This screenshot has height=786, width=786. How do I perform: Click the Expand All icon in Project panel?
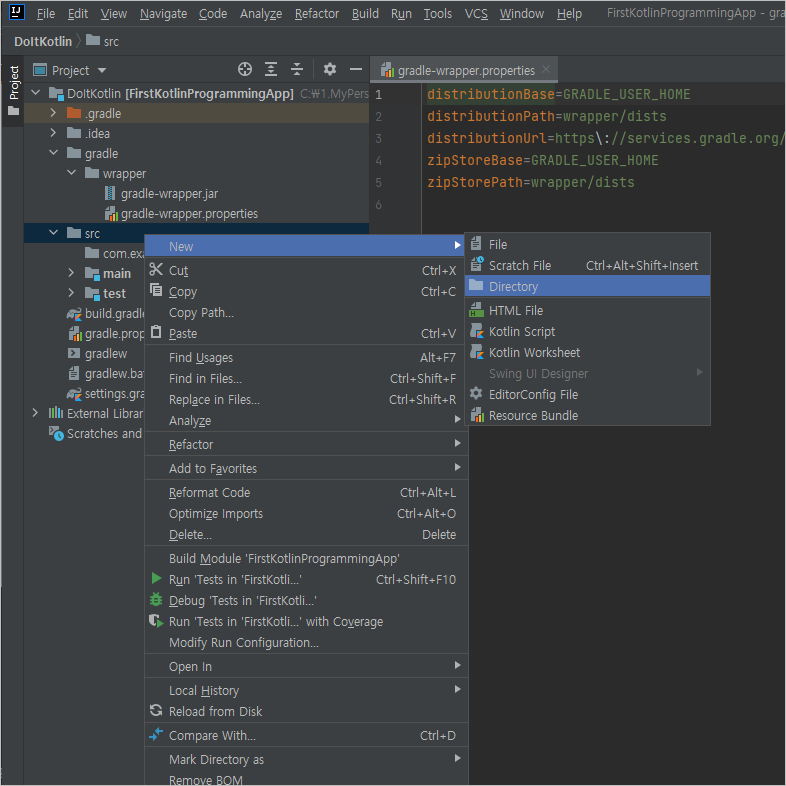pos(271,69)
